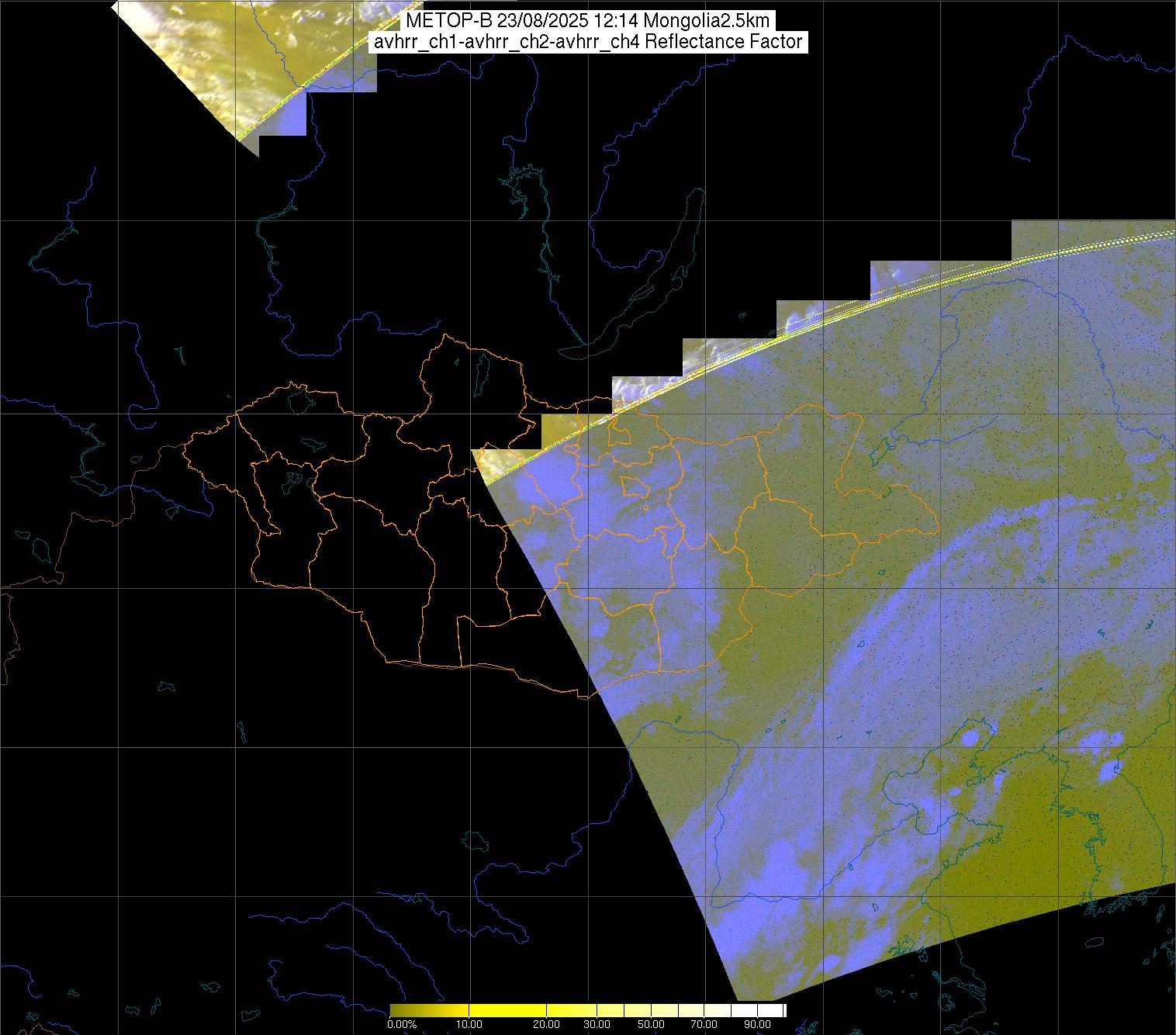1176x1035 pixels.
Task: Click the 10.00 tick label on the colorbar
Action: point(470,1025)
